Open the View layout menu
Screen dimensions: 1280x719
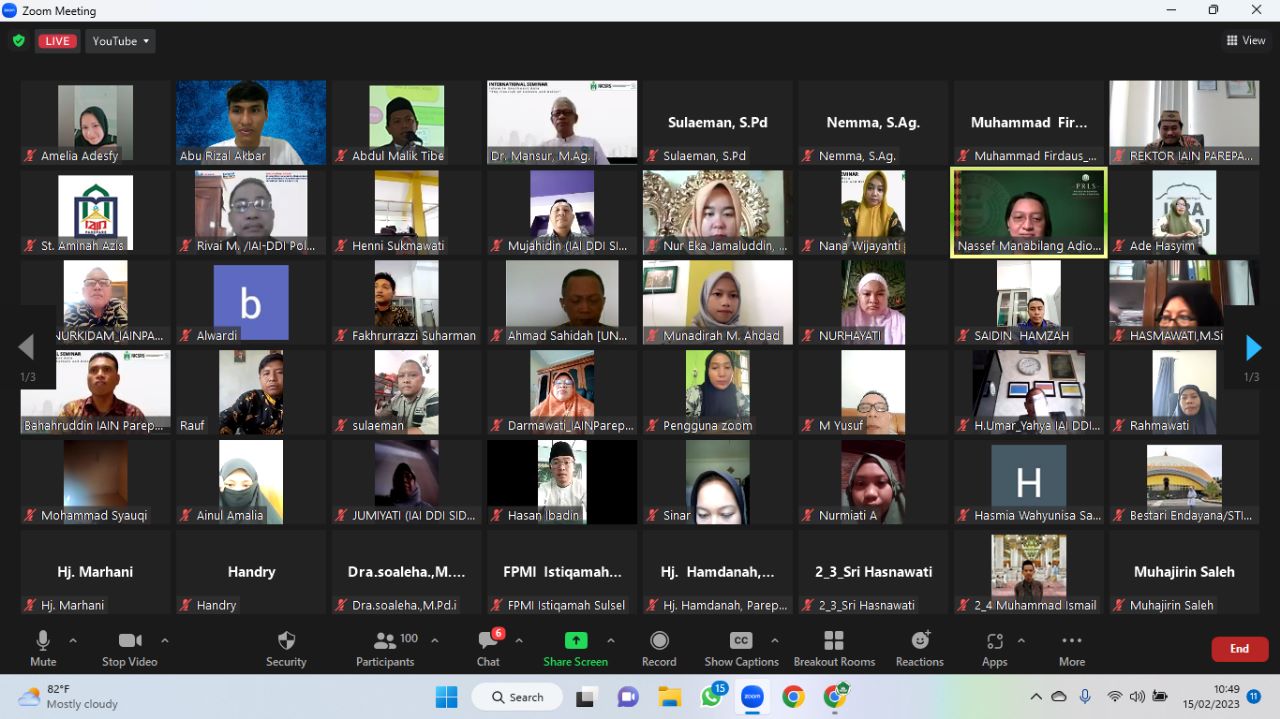[x=1246, y=41]
